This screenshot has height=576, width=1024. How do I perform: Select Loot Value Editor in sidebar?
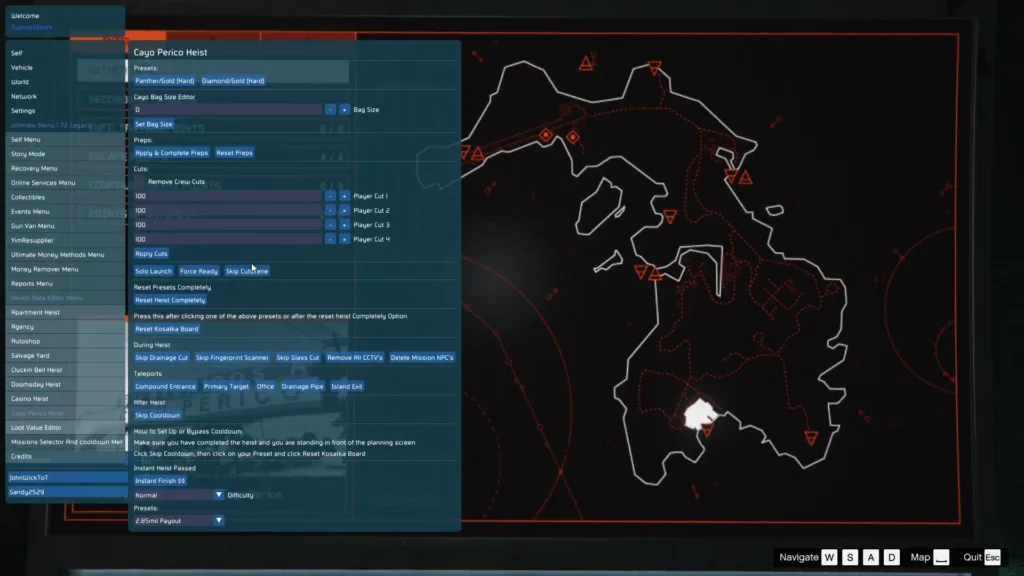(65, 427)
